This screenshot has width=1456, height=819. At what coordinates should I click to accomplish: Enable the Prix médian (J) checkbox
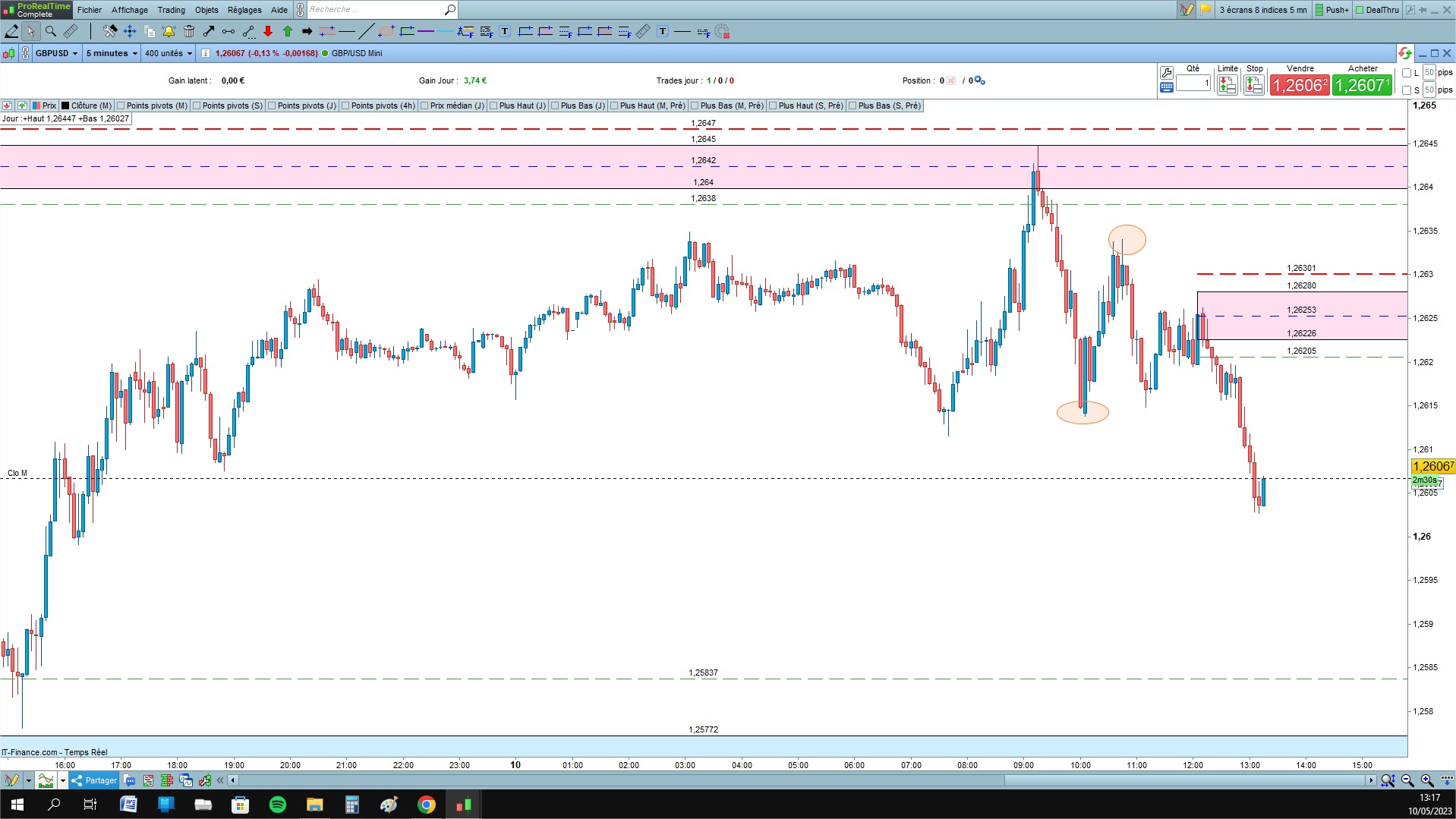coord(424,106)
